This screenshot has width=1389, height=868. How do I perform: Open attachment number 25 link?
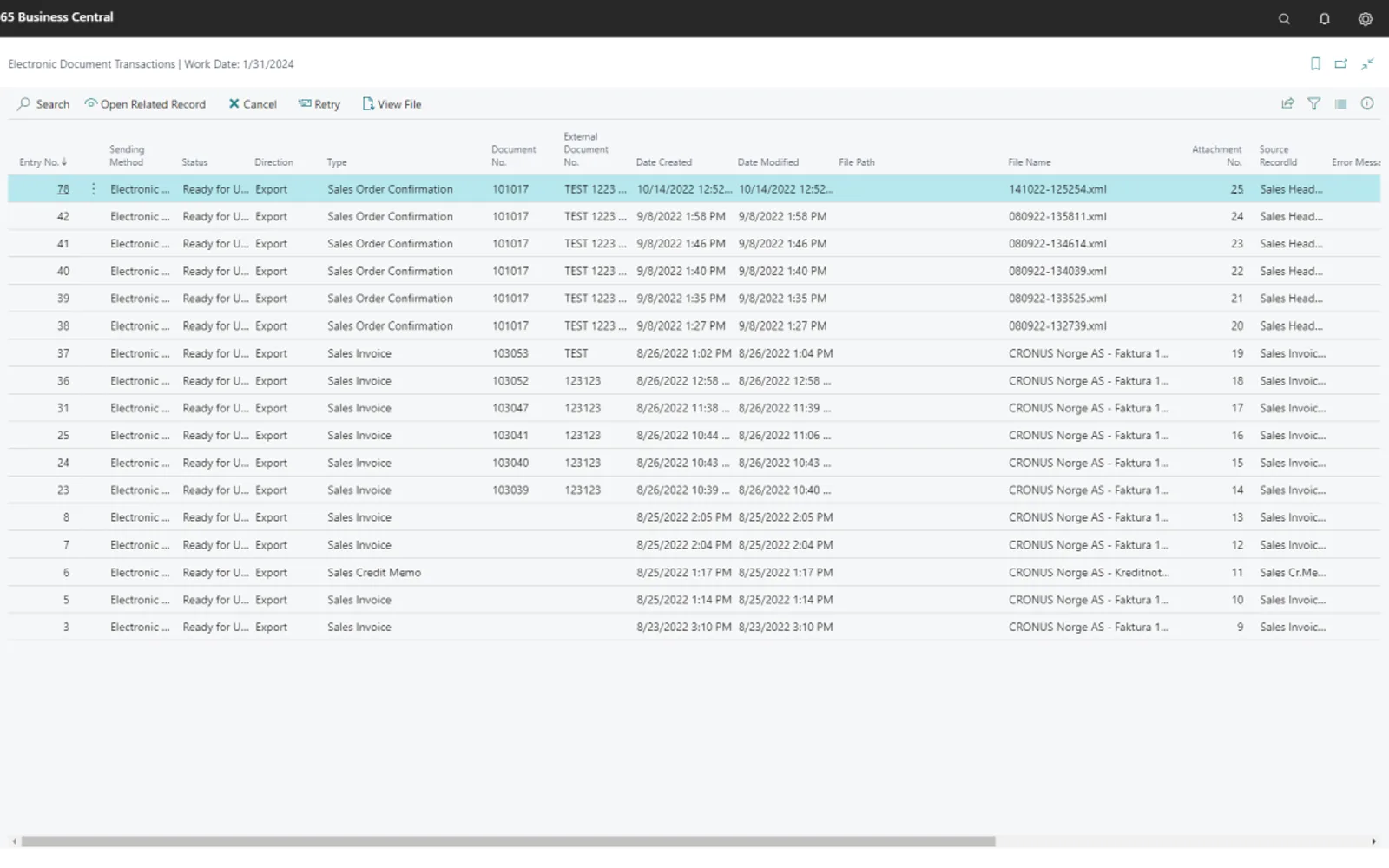(1237, 188)
